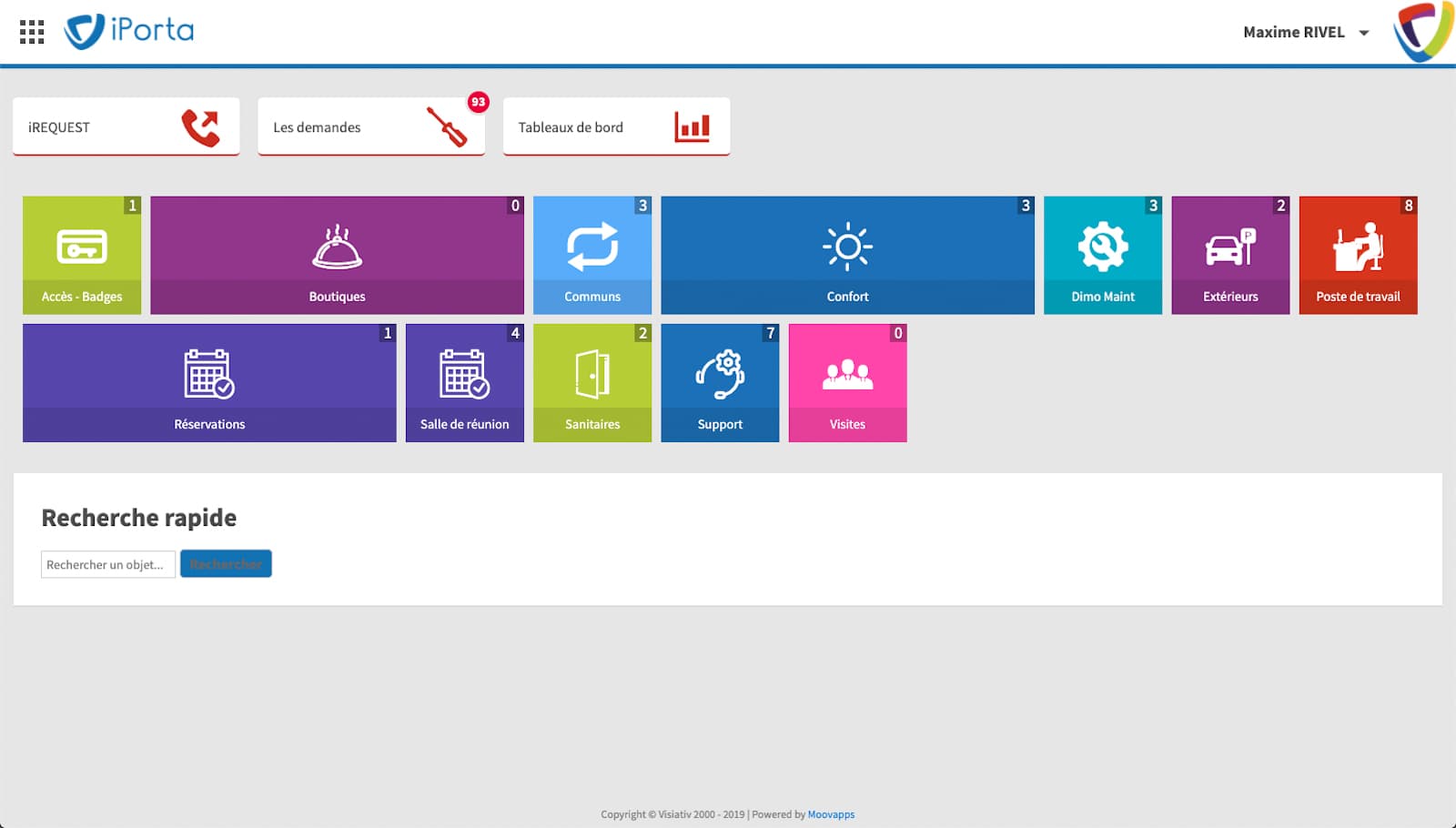Open the Les demandes label
Viewport: 1456px width, 828px height.
pyautogui.click(x=317, y=127)
